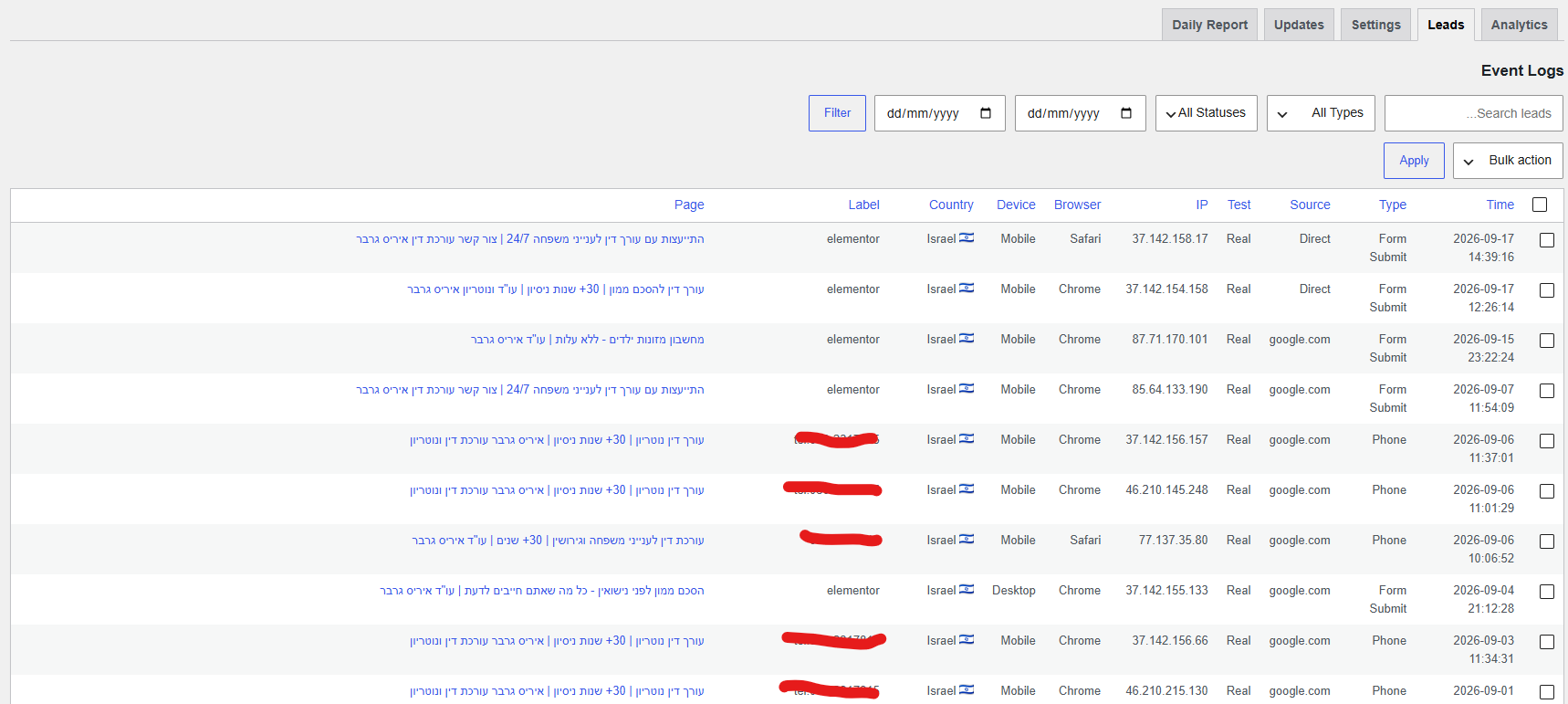The width and height of the screenshot is (1568, 704).
Task: Mark the checkbox for the 11:54:09 lead
Action: (1547, 391)
